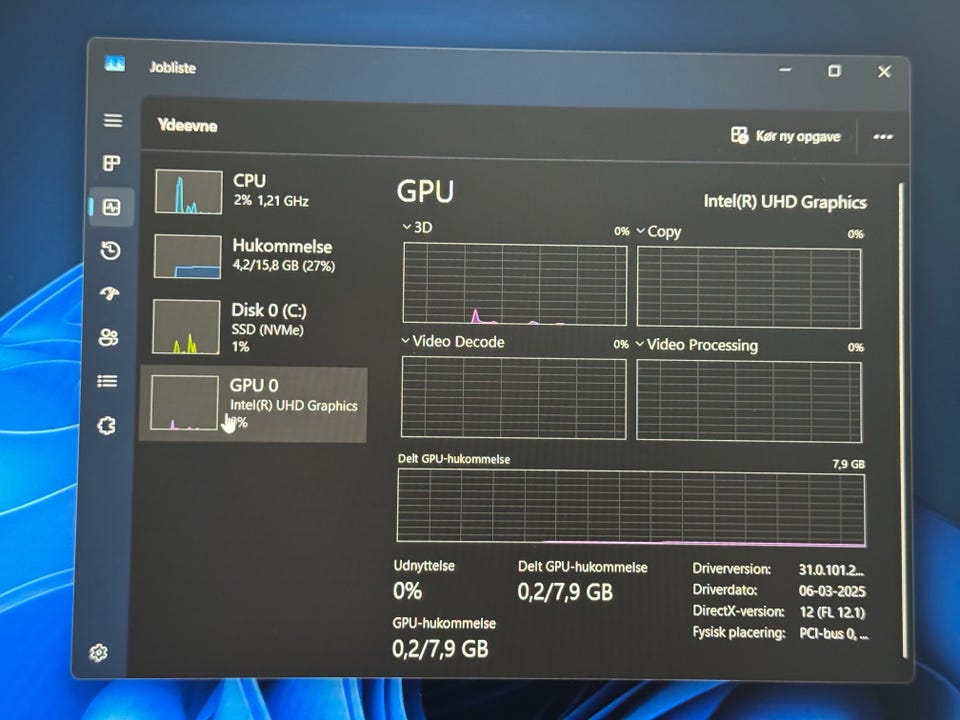Select the CPU performance entry
This screenshot has width=960, height=720.
coord(256,192)
